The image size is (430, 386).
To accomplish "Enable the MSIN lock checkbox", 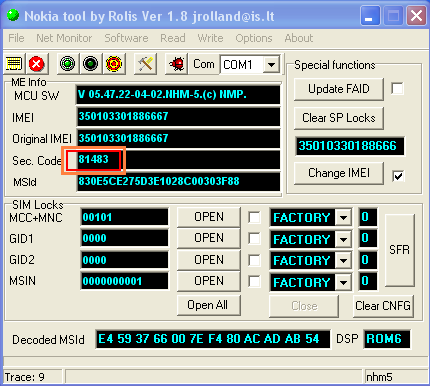I will coord(254,282).
